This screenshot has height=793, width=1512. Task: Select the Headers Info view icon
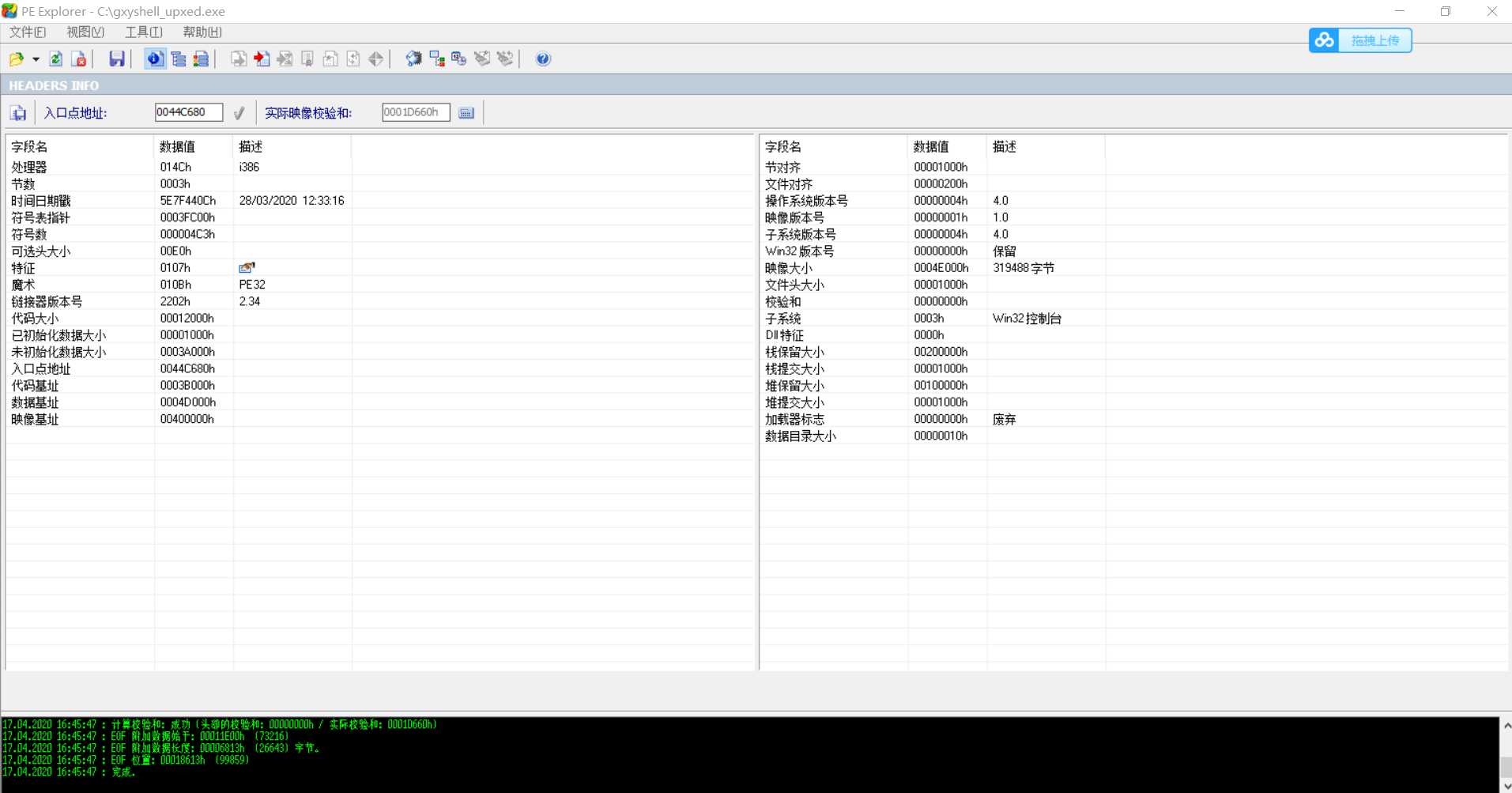(156, 59)
